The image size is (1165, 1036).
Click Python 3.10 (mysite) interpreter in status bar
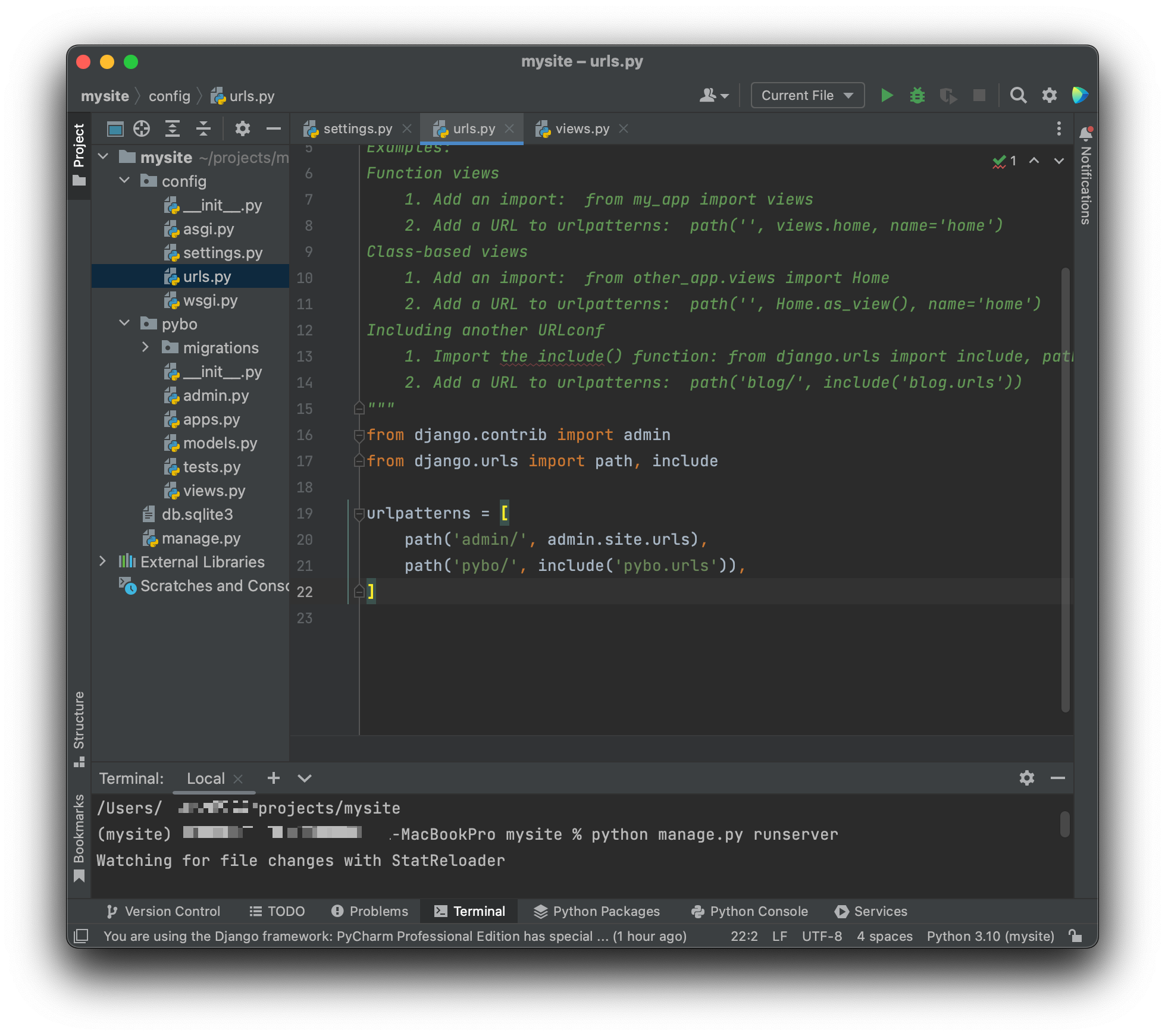coord(990,936)
